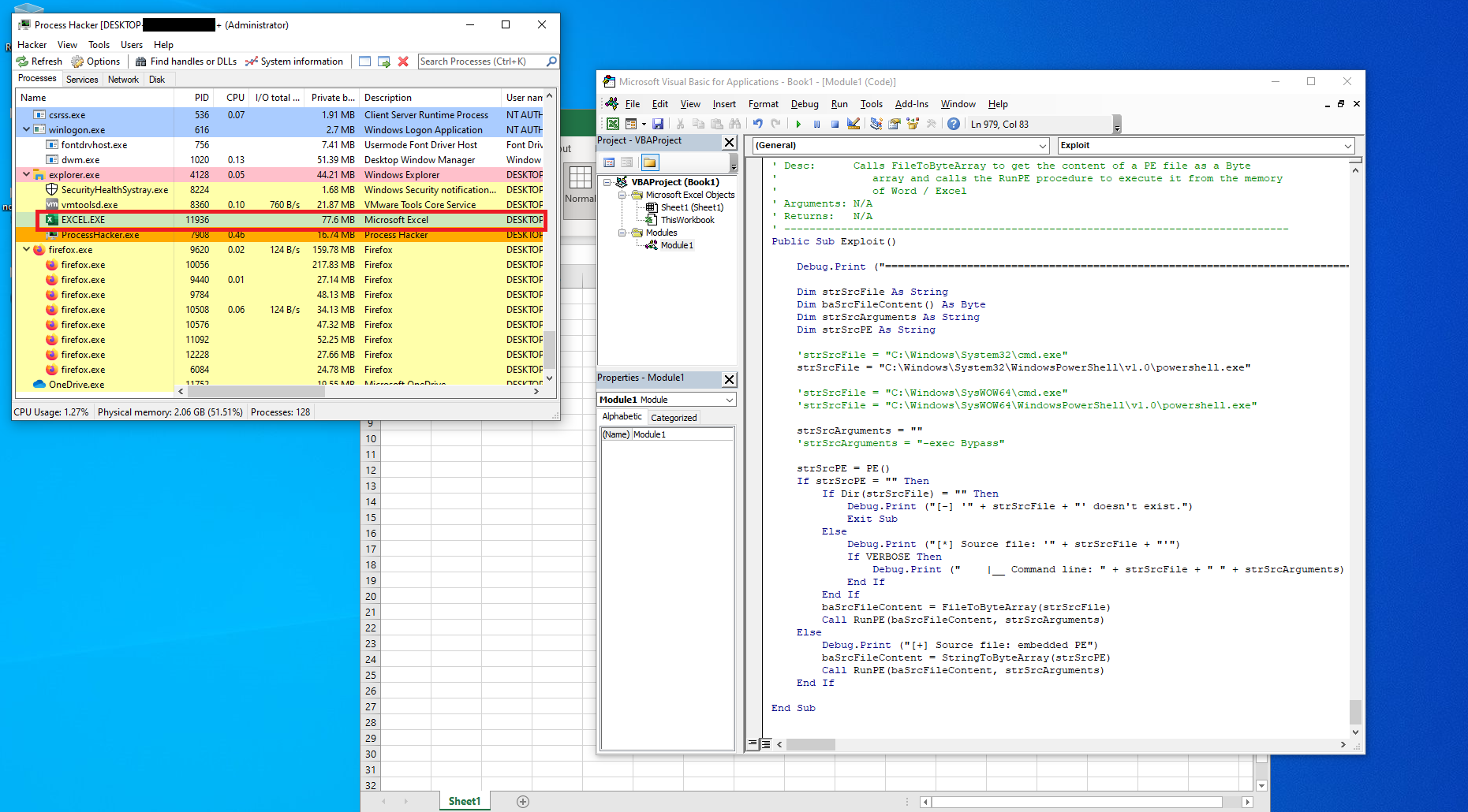
Task: Click the Break pause icon in VBA toolbar
Action: tap(816, 124)
